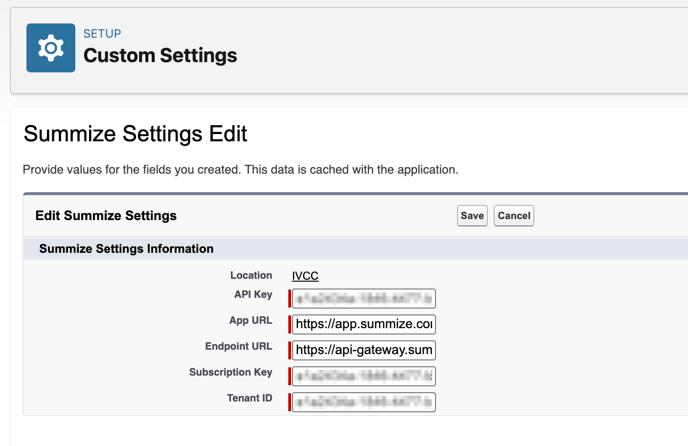Image resolution: width=688 pixels, height=446 pixels.
Task: Click the Custom Settings page title
Action: click(160, 56)
